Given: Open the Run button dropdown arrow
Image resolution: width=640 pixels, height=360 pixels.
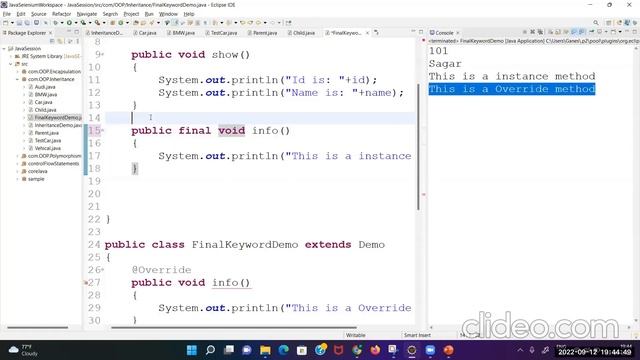Looking at the screenshot, I should pos(76,22).
